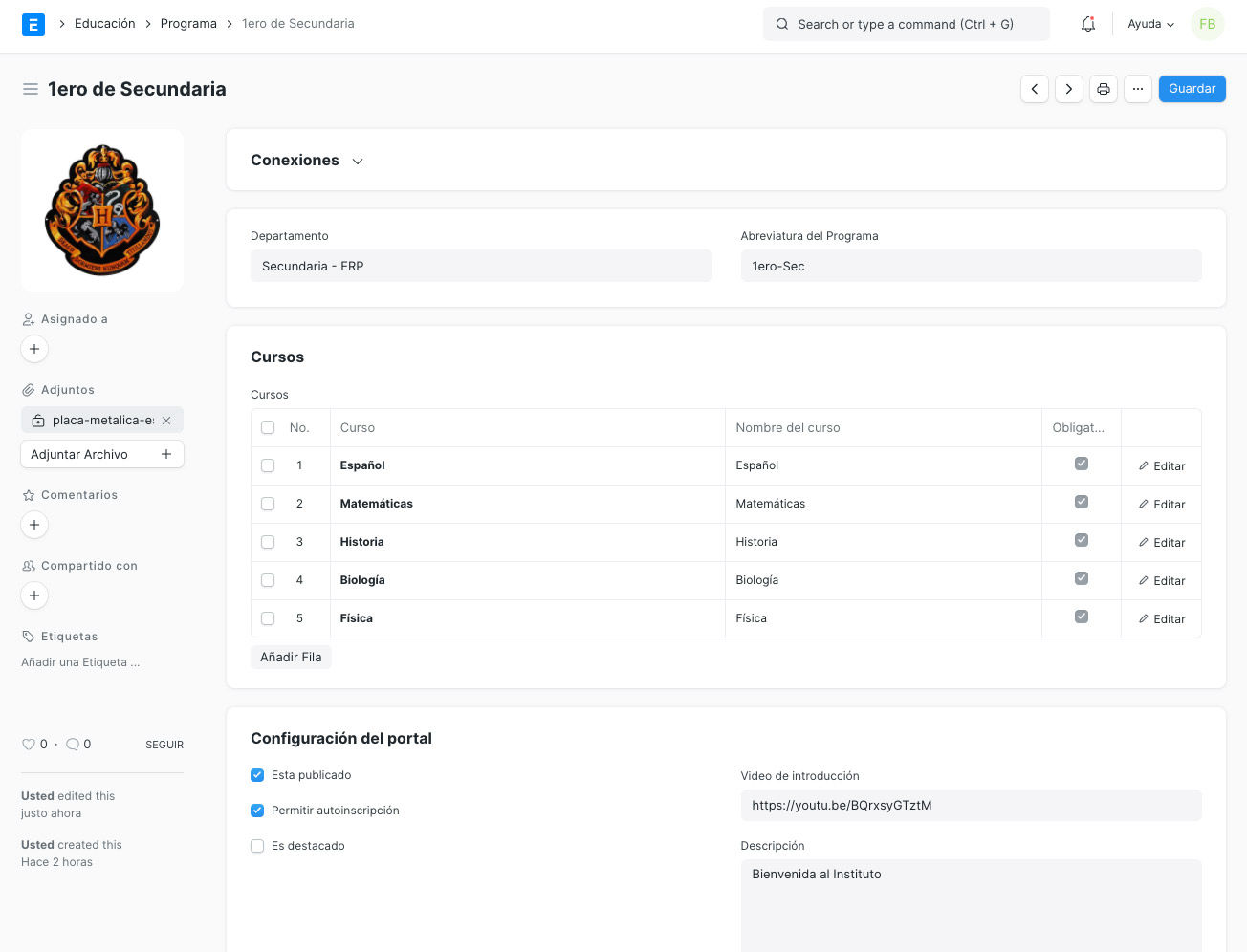This screenshot has height=952, width=1247.
Task: Edit the Matemáticas row
Action: 1162,505
